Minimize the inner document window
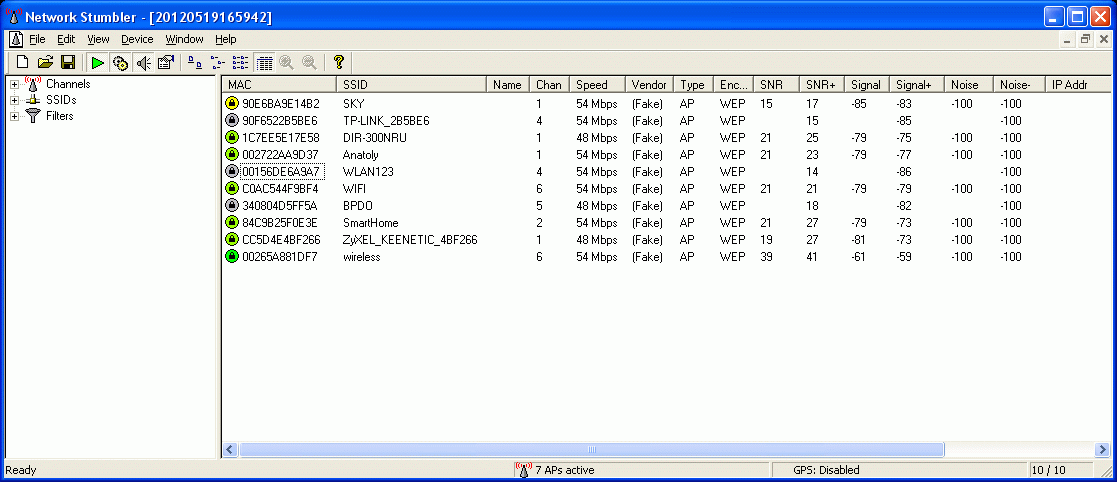Screen dimensions: 1117x482 1067,40
